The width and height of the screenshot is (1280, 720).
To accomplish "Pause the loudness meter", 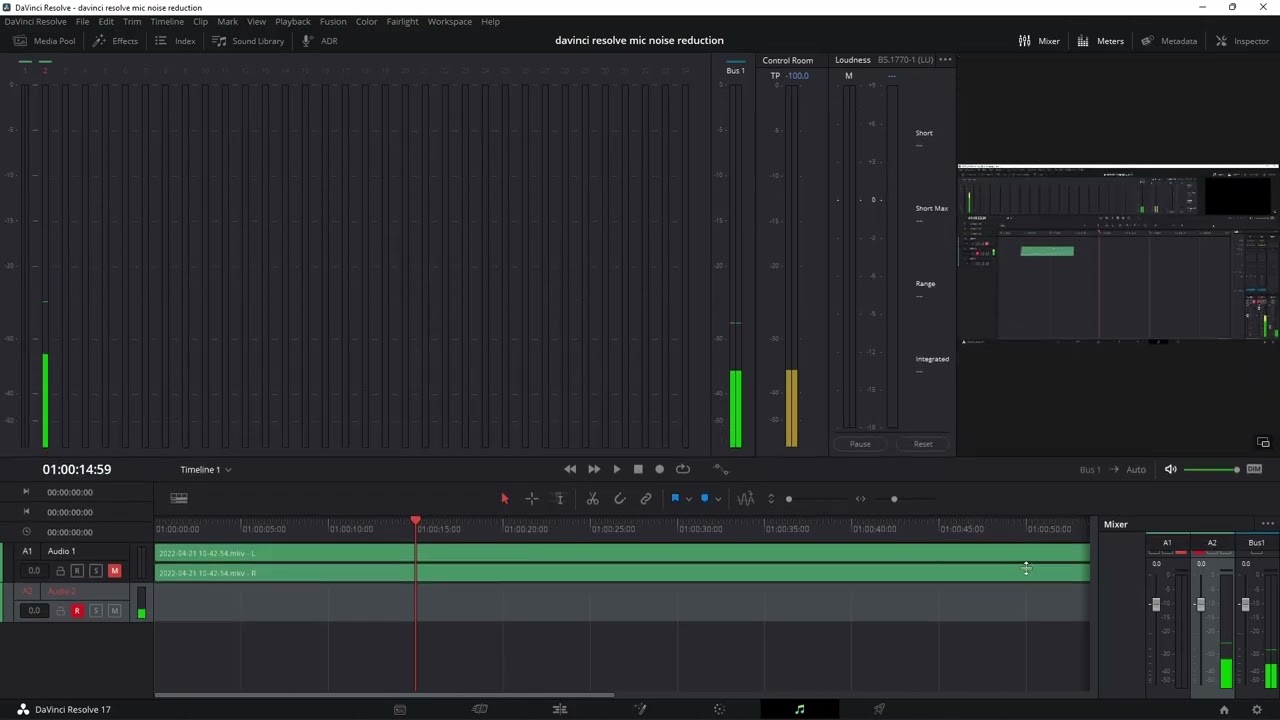I will 860,444.
